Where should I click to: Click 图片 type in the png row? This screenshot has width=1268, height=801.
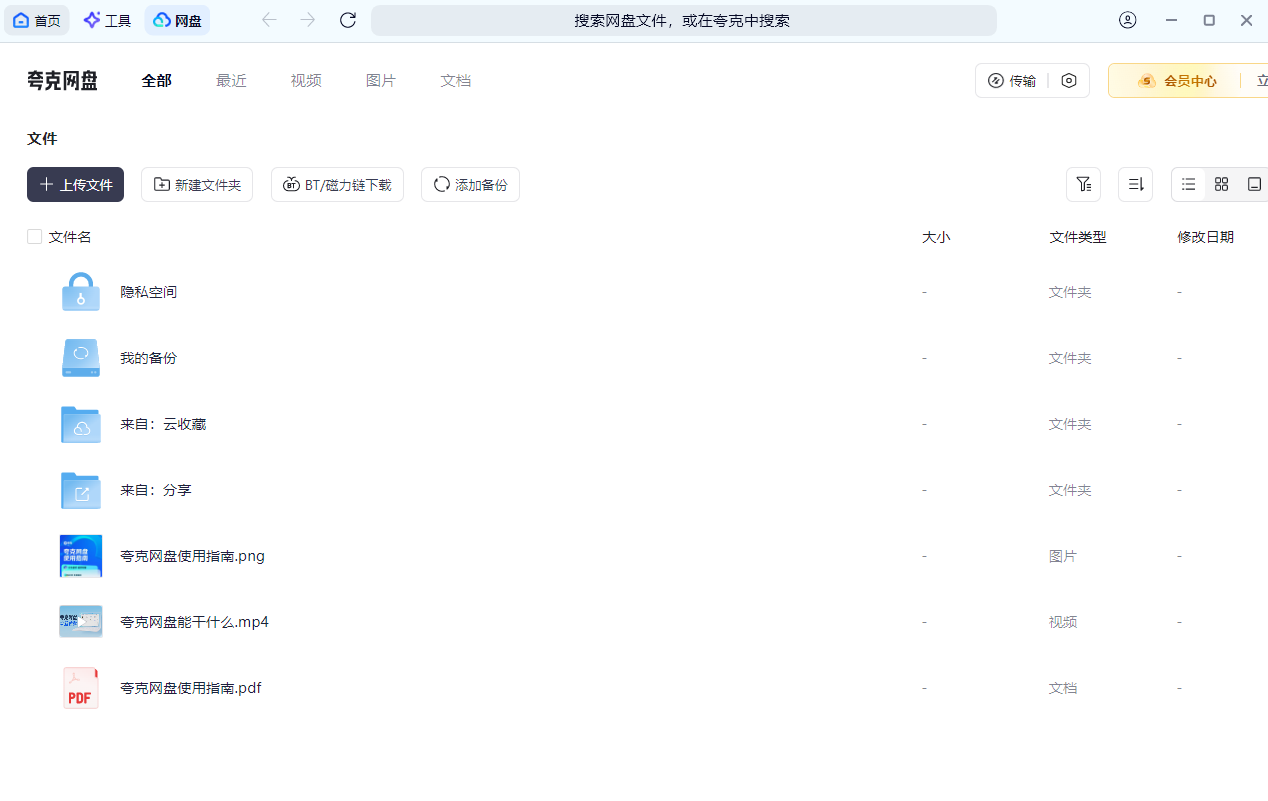pyautogui.click(x=1063, y=556)
